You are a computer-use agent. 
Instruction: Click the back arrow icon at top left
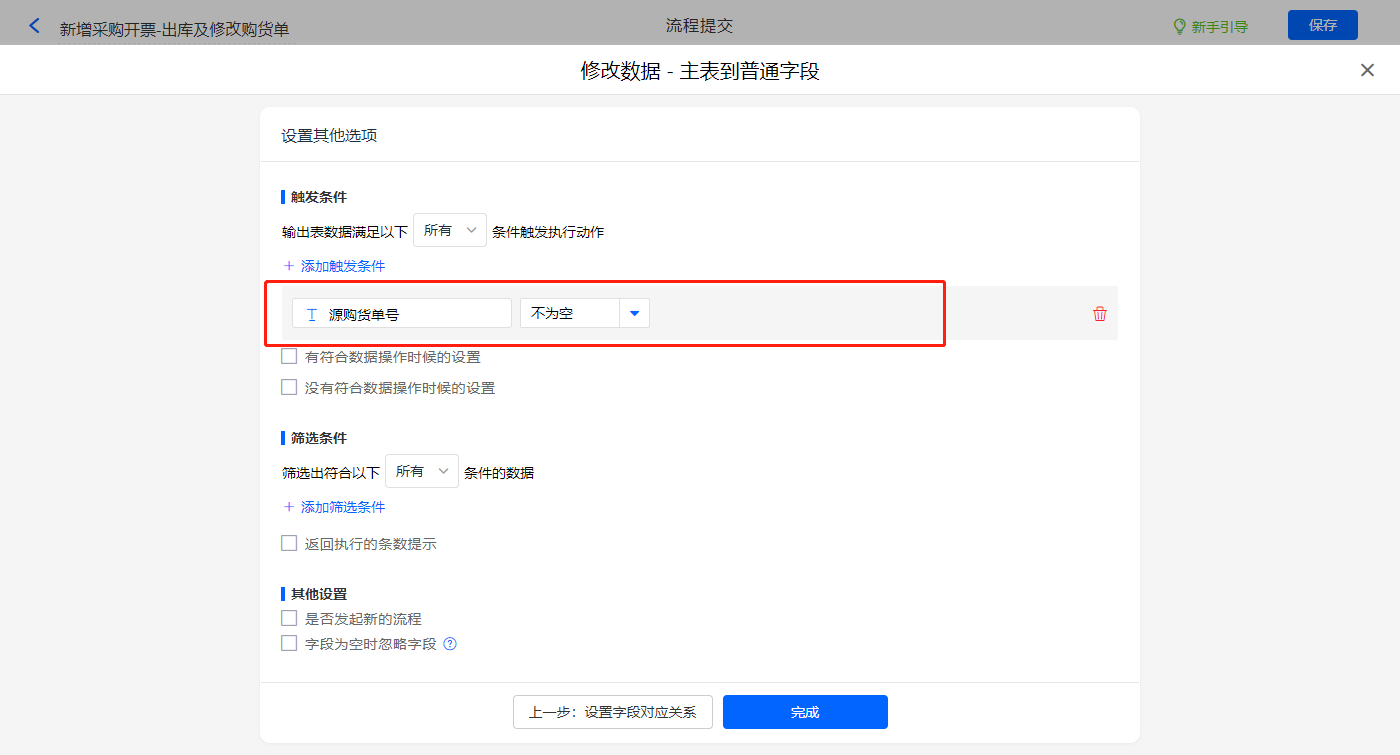(35, 26)
